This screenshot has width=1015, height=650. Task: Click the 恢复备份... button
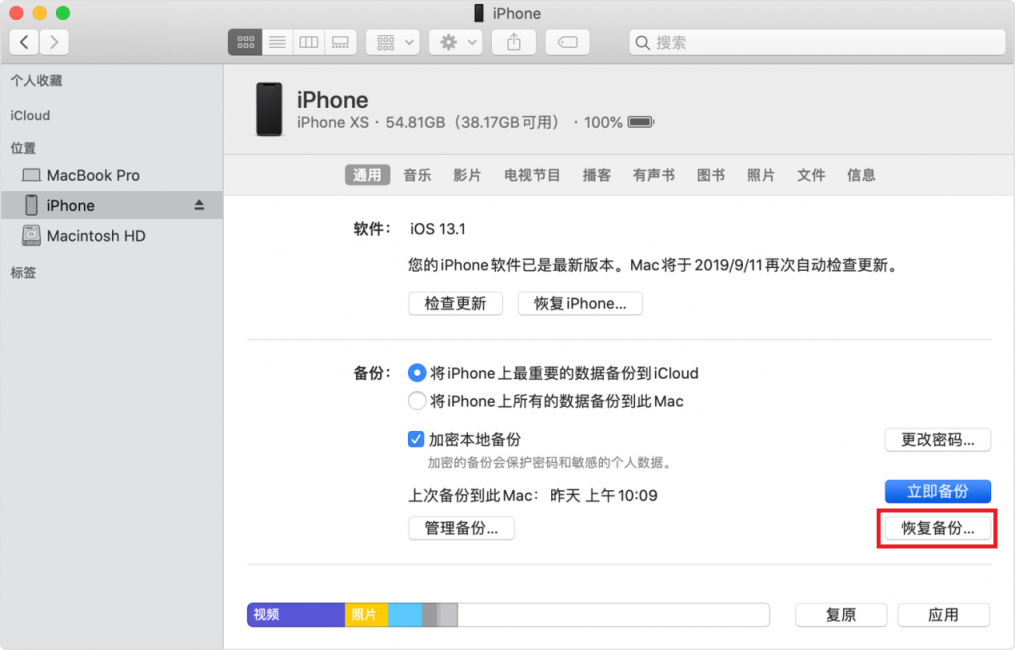938,528
